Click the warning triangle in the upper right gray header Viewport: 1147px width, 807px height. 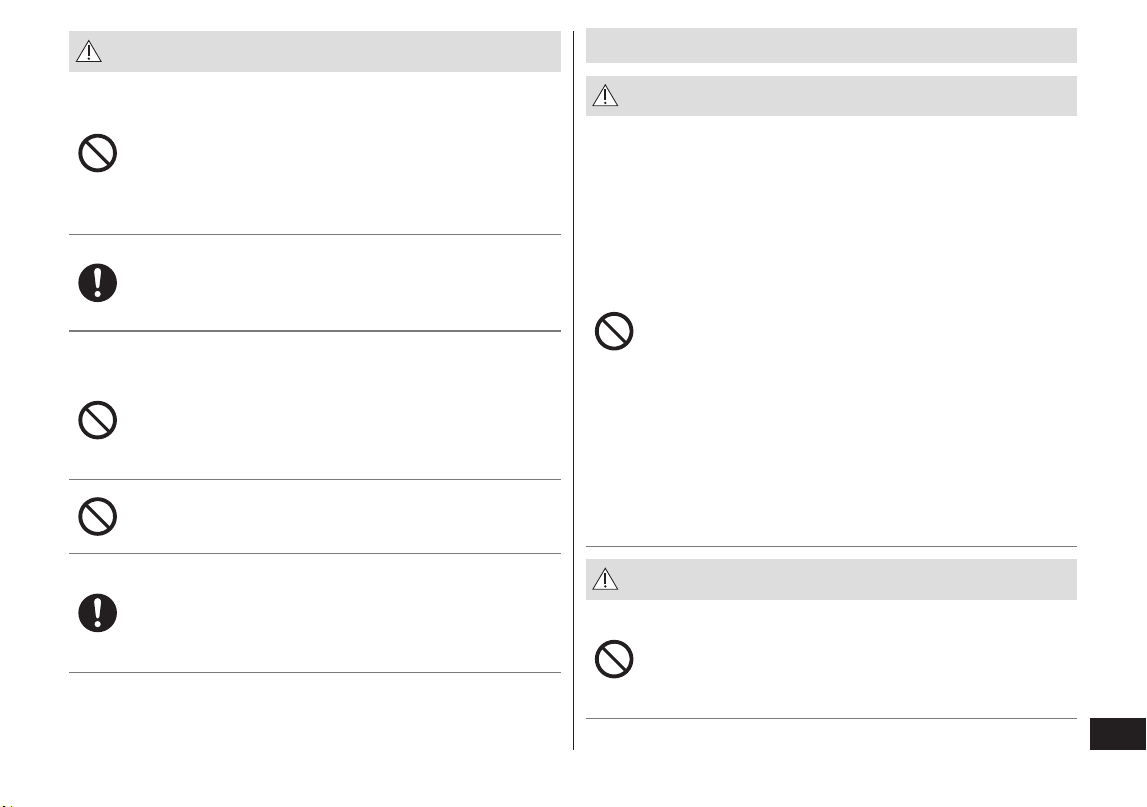605,96
